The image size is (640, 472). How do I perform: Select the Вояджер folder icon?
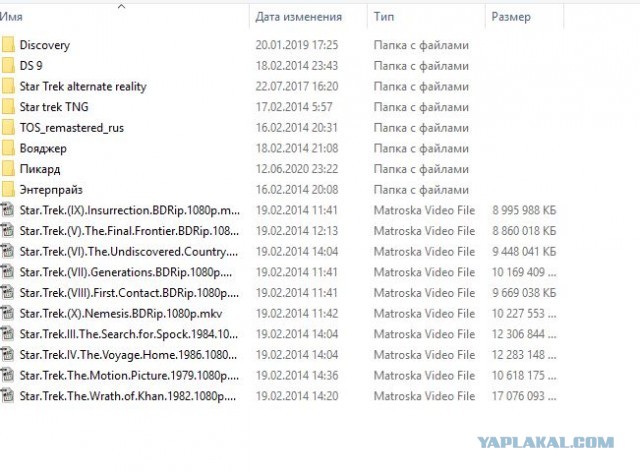click(x=8, y=148)
